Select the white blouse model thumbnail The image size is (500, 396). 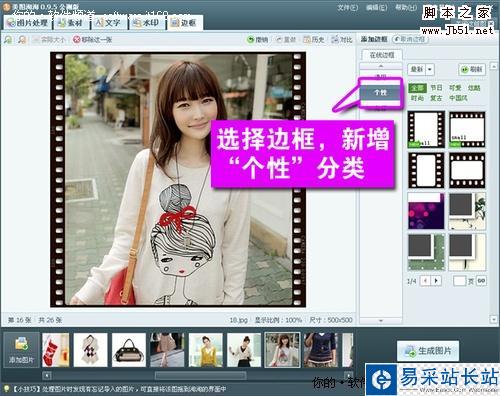244,350
